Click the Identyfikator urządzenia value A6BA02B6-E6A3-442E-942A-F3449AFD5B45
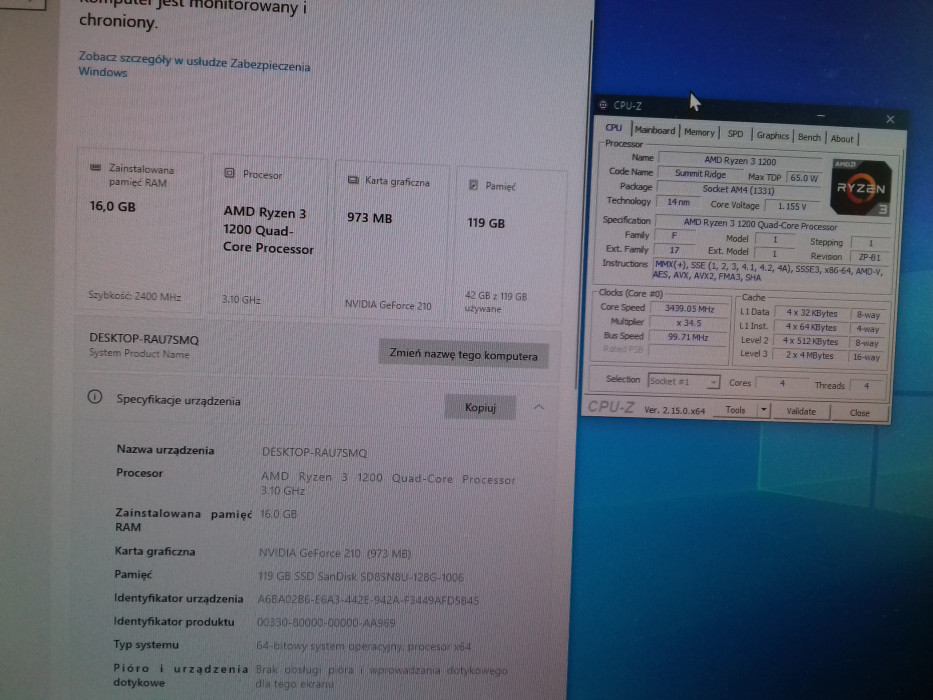This screenshot has height=700, width=933. (x=368, y=600)
